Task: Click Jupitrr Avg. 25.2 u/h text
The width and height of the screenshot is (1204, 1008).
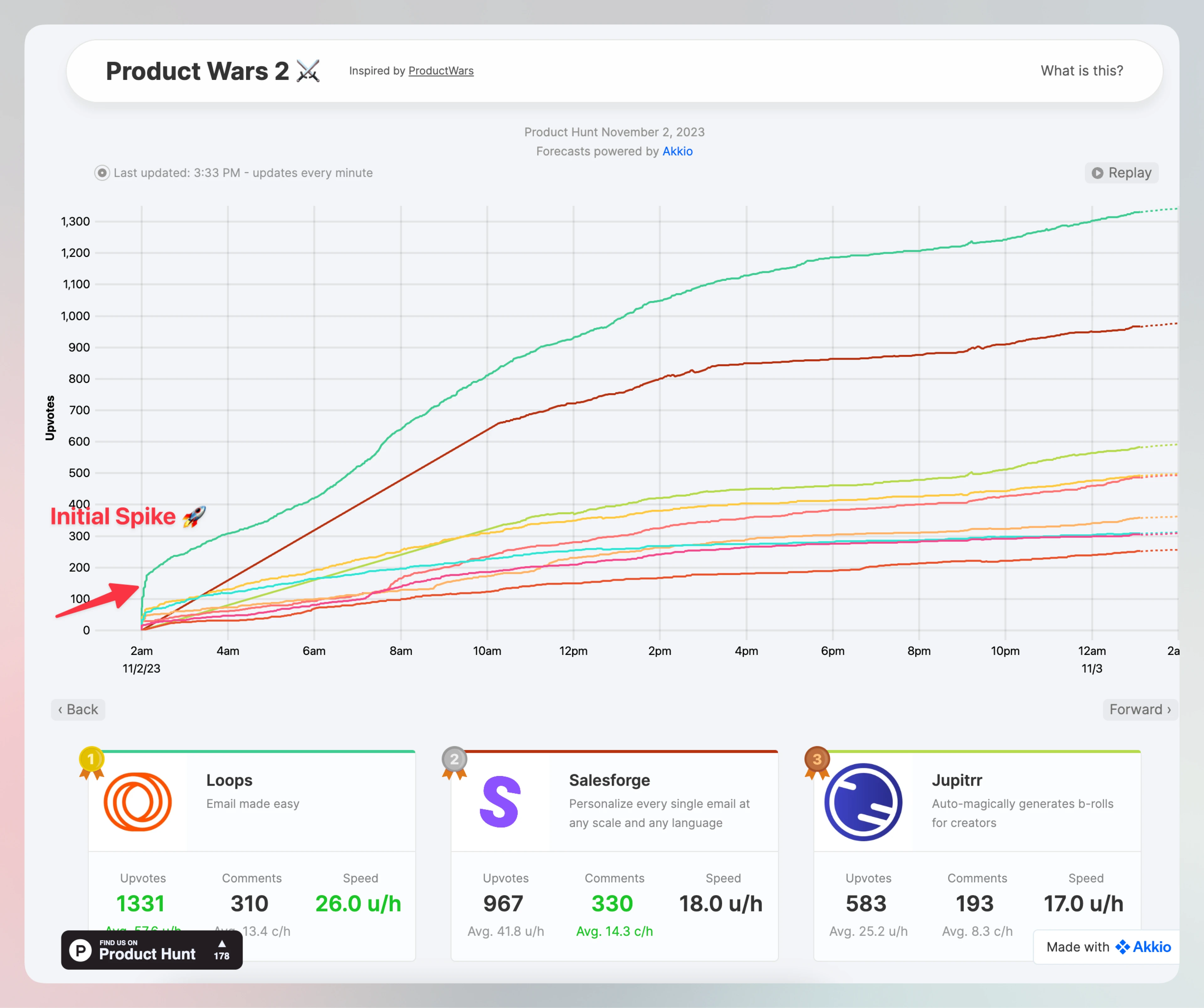Action: click(869, 931)
